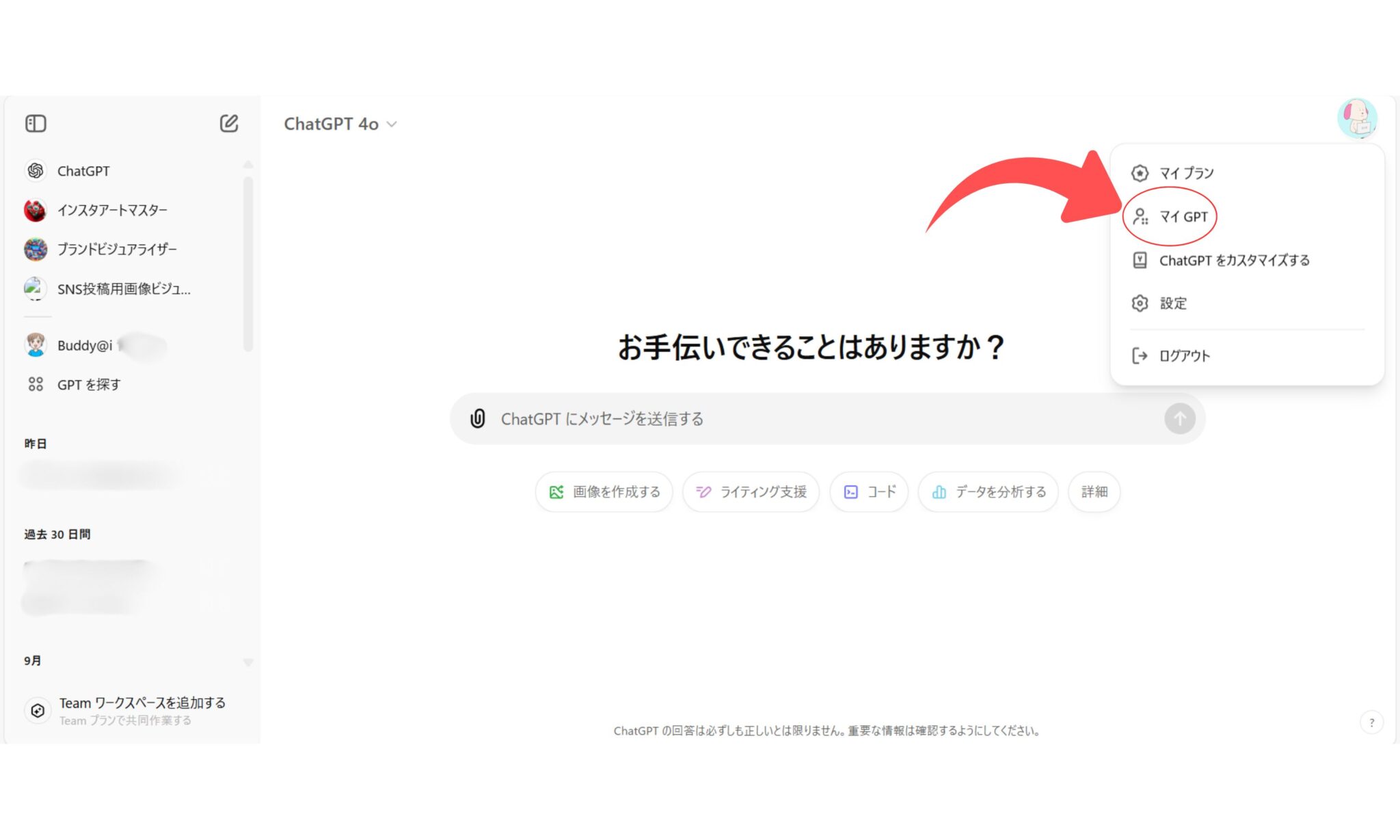Start a new chat with the pencil icon

tap(229, 124)
